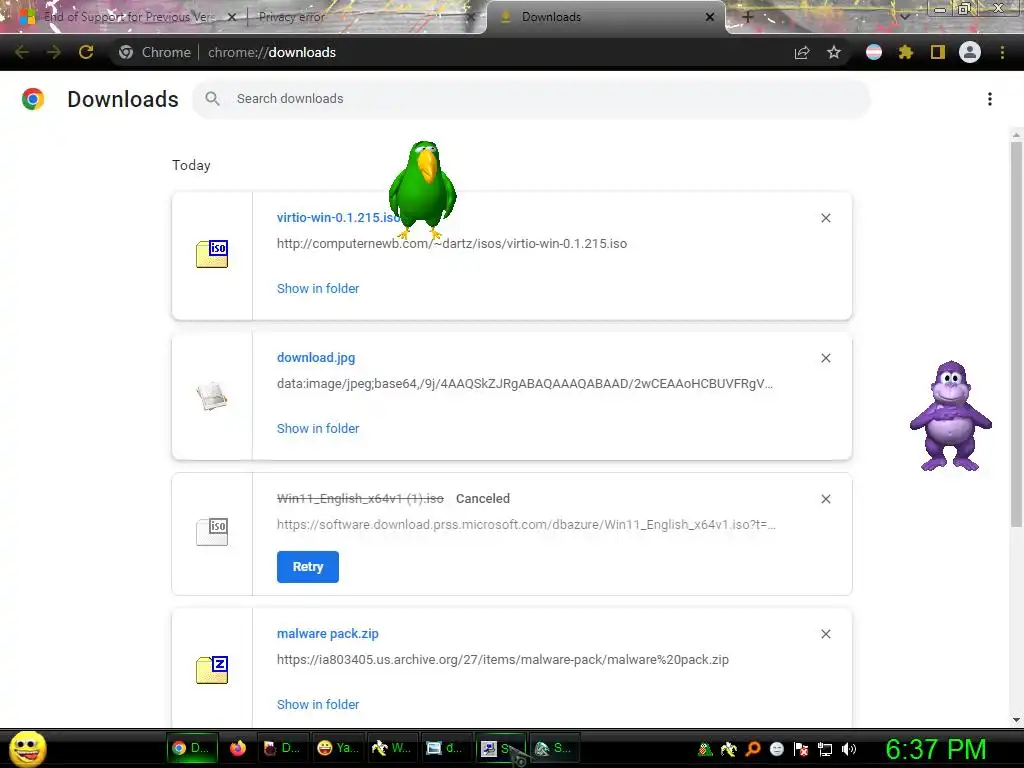Screen dimensions: 1024x768
Task: Select the Chrome taskbar button
Action: [192, 748]
